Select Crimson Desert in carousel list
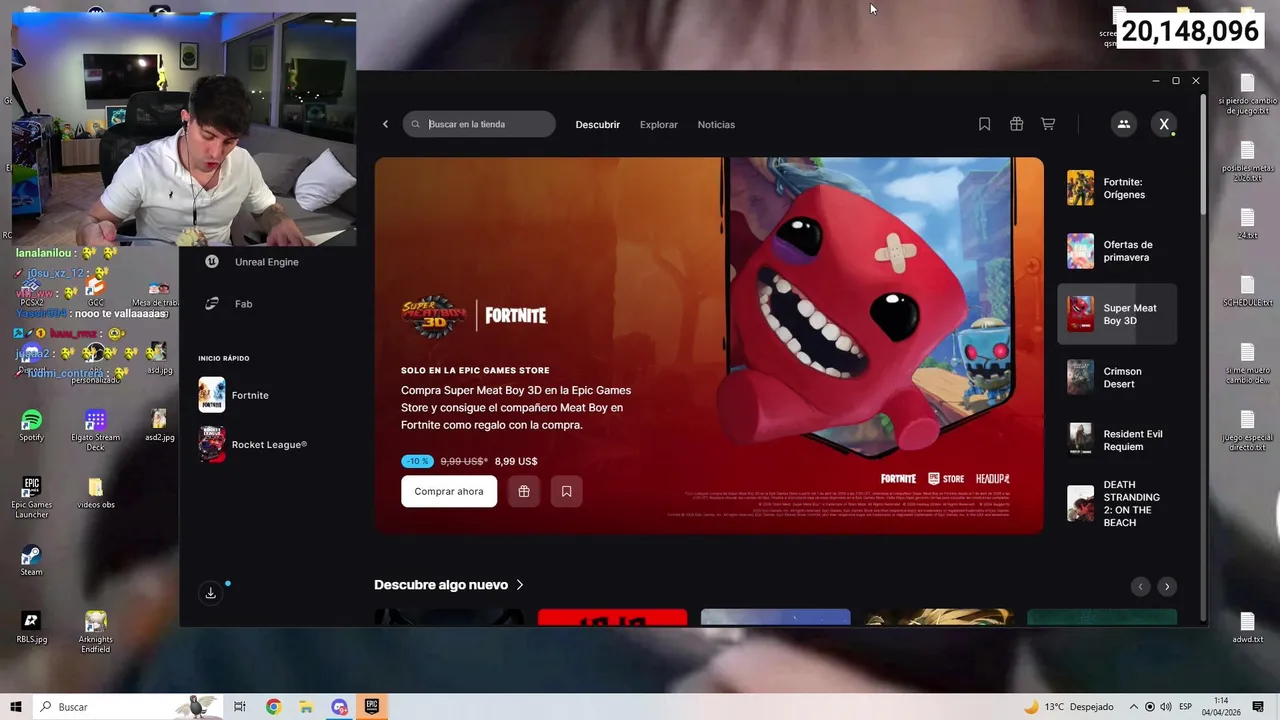1280x720 pixels. [1117, 377]
